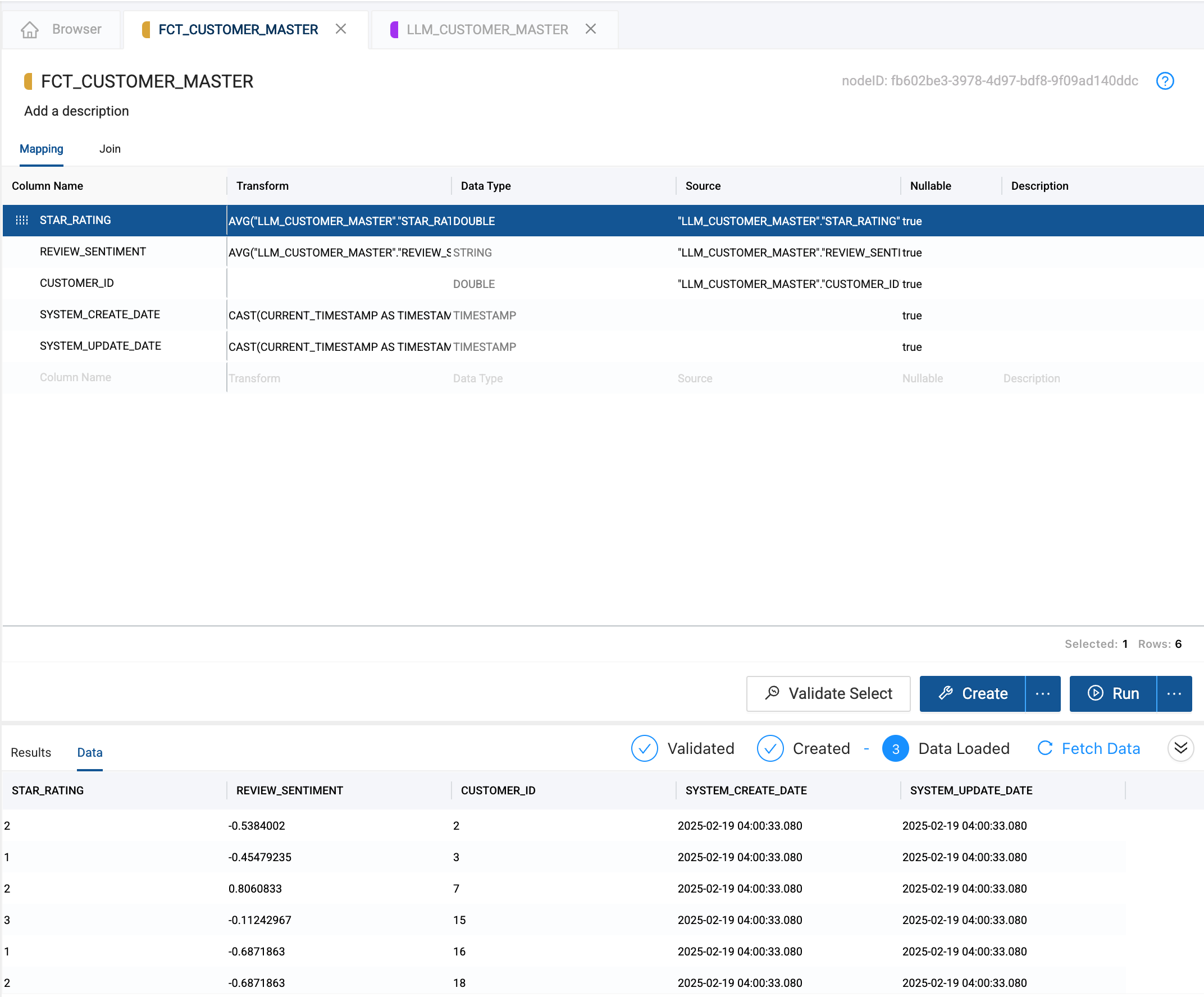Image resolution: width=1204 pixels, height=997 pixels.
Task: Collapse the results panel with the double chevron
Action: 1180,748
